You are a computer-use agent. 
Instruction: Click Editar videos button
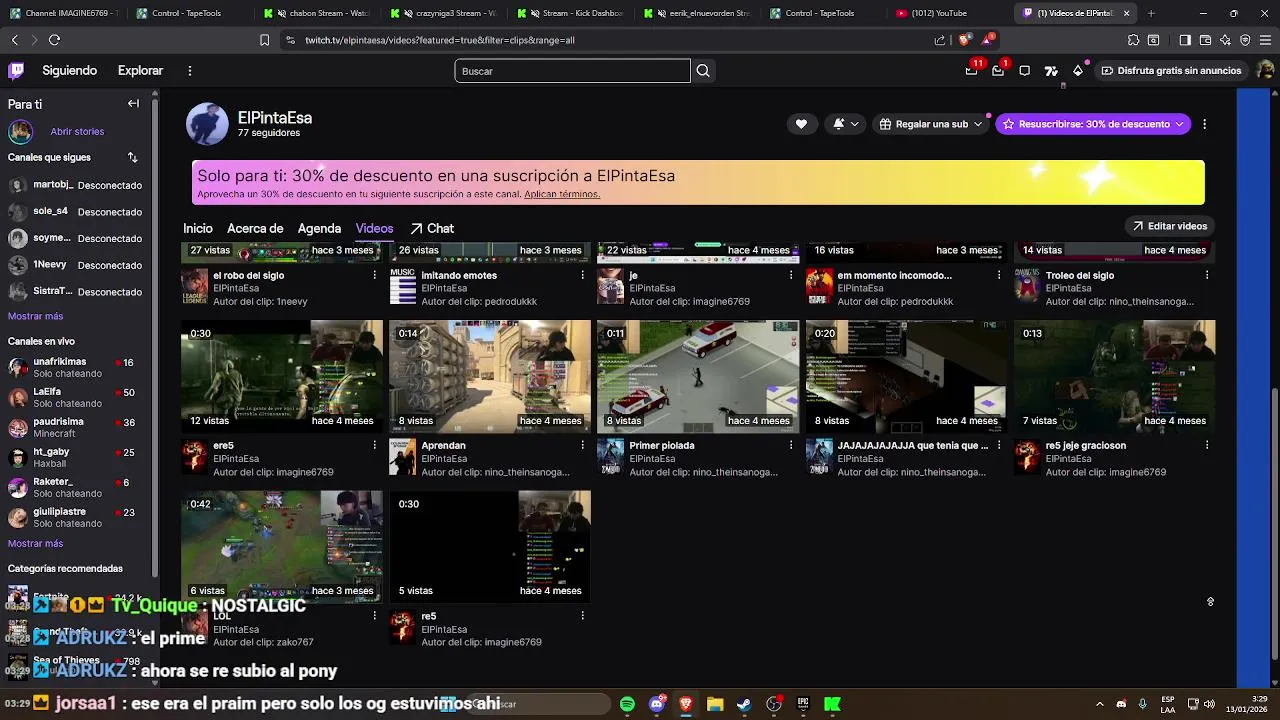pos(1169,226)
